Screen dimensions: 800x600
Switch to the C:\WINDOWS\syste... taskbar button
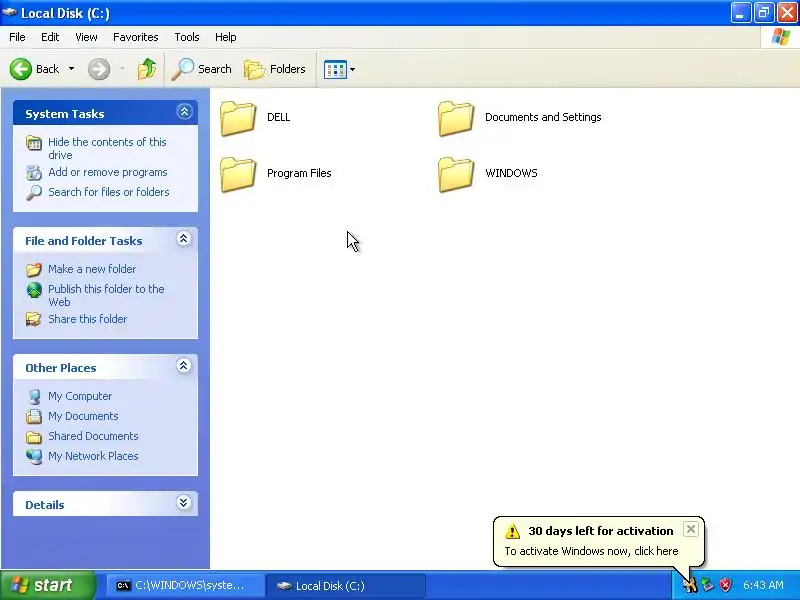click(186, 586)
